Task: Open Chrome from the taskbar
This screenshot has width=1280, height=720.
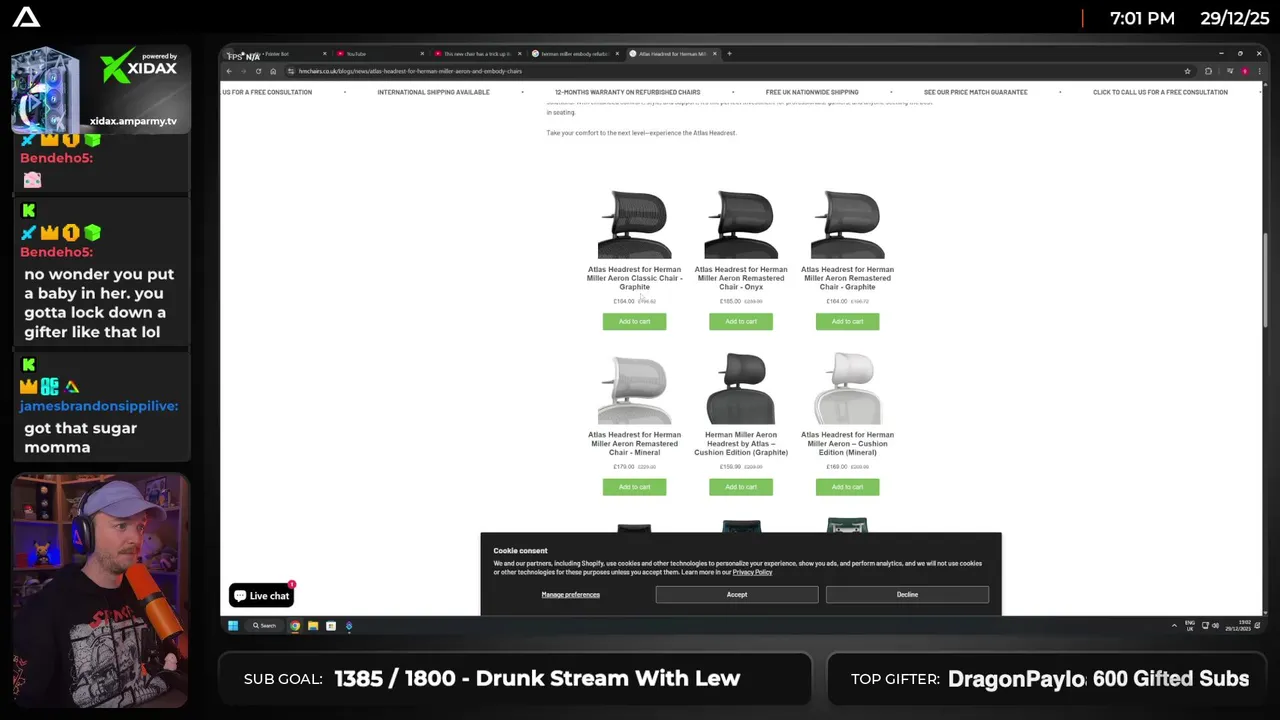Action: [x=295, y=626]
